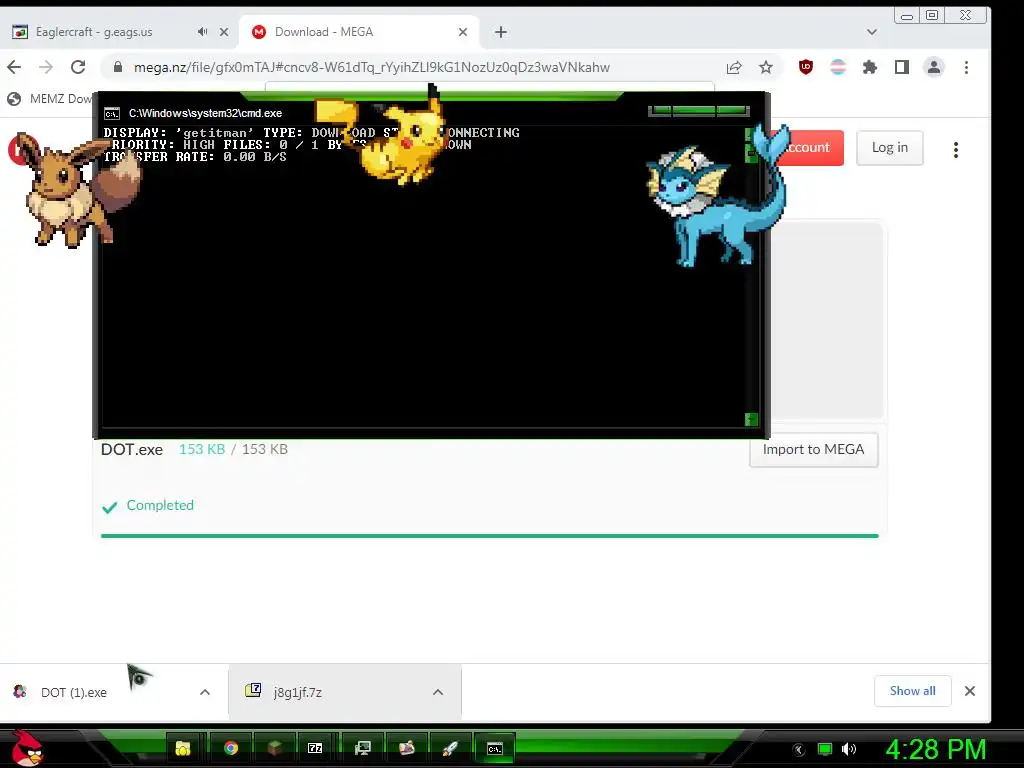Open the Minecraft block taskbar icon
Screen dimensions: 1024x768
click(274, 748)
